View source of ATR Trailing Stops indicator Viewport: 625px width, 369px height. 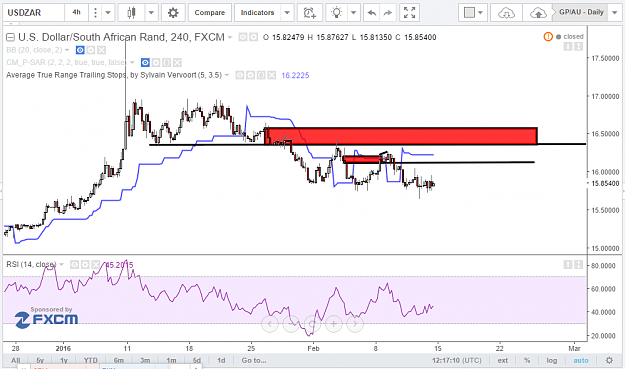click(261, 75)
